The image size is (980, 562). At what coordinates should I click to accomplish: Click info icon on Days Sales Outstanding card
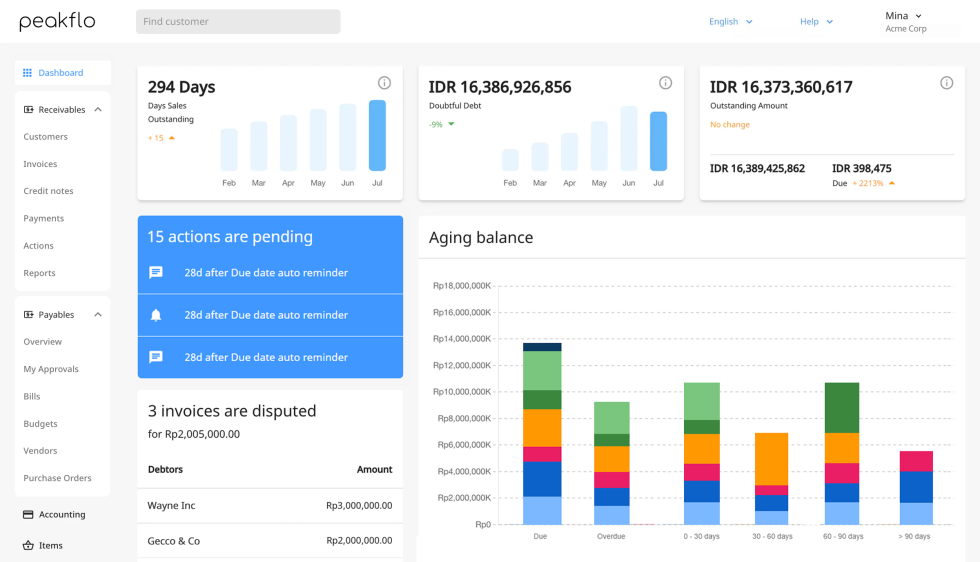[384, 83]
